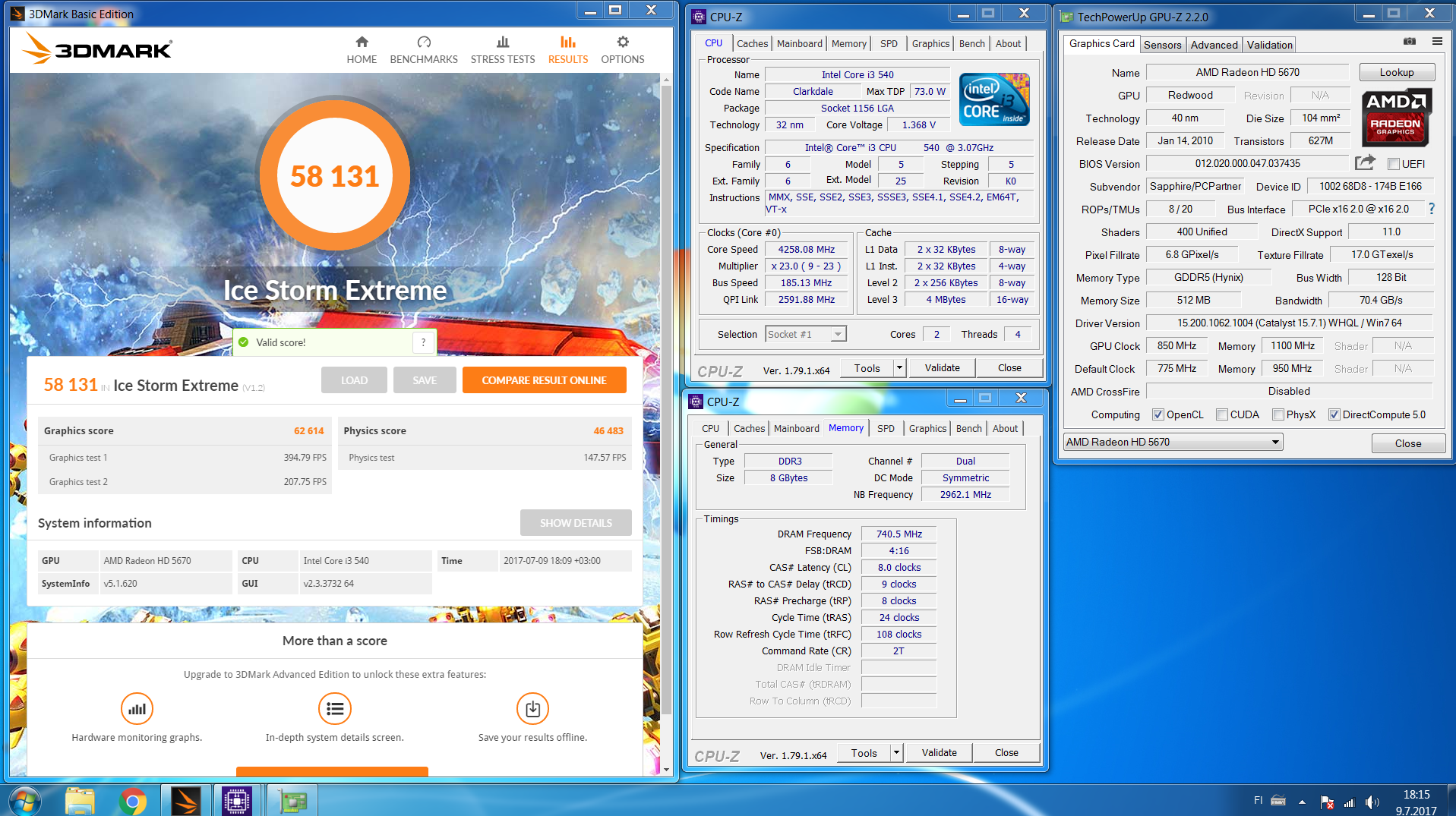Viewport: 1456px width, 816px height.
Task: Switch to Advanced tab in GPU-Z
Action: click(x=1214, y=45)
